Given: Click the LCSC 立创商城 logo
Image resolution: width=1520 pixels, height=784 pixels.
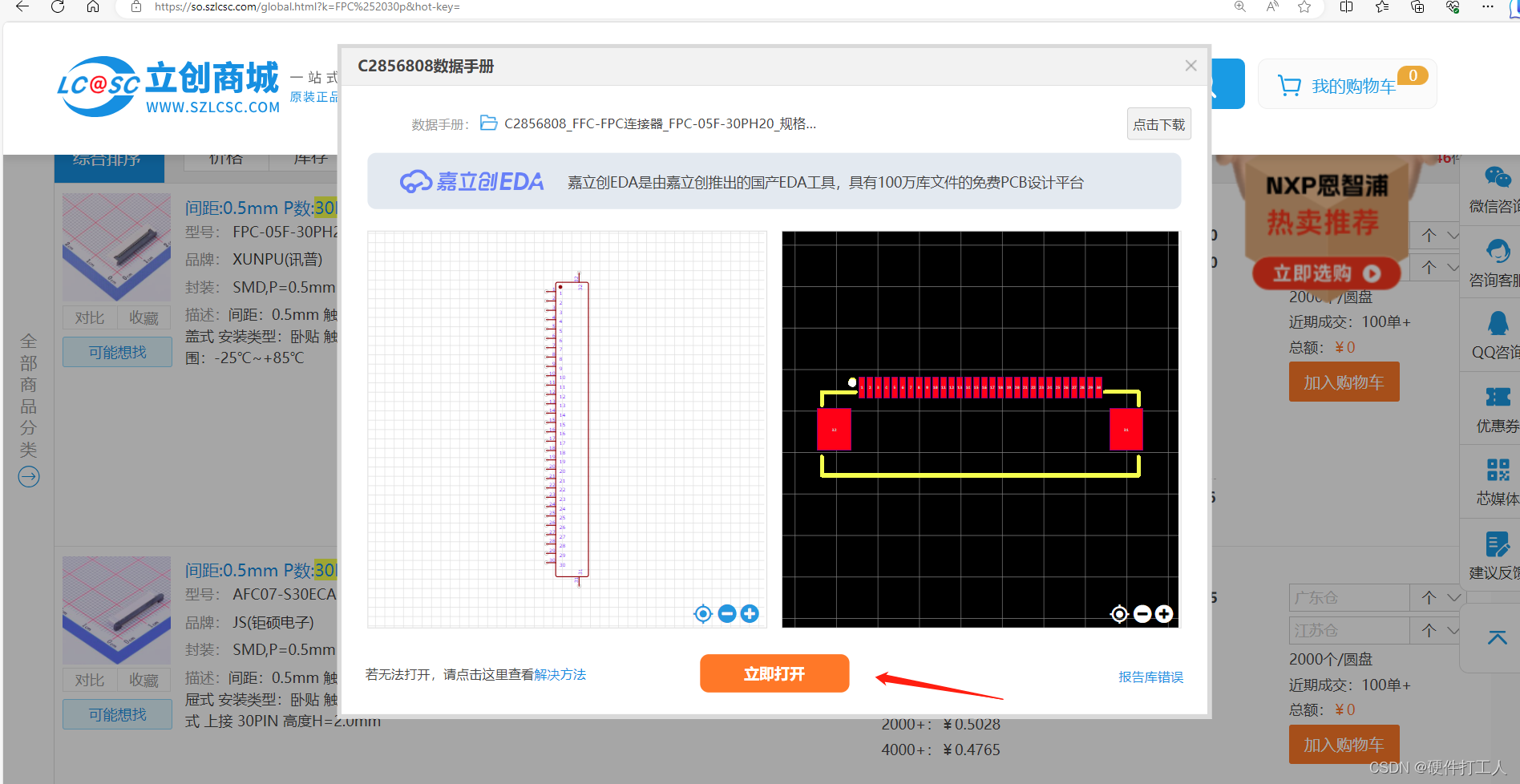Looking at the screenshot, I should point(169,87).
